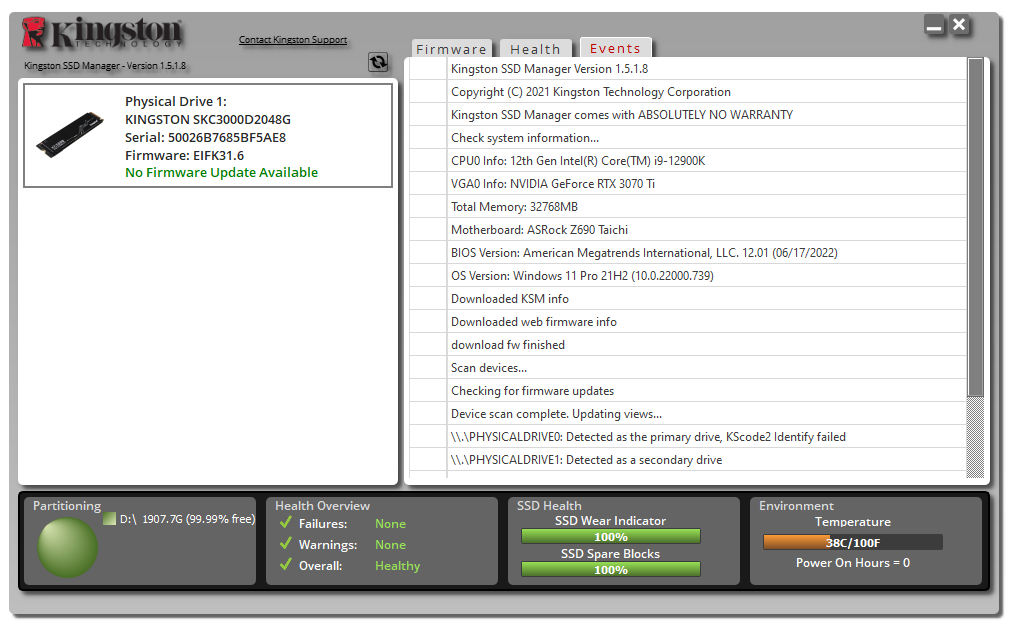The image size is (1011, 626).
Task: Click 'No Firmware Update Available' text
Action: (x=221, y=173)
